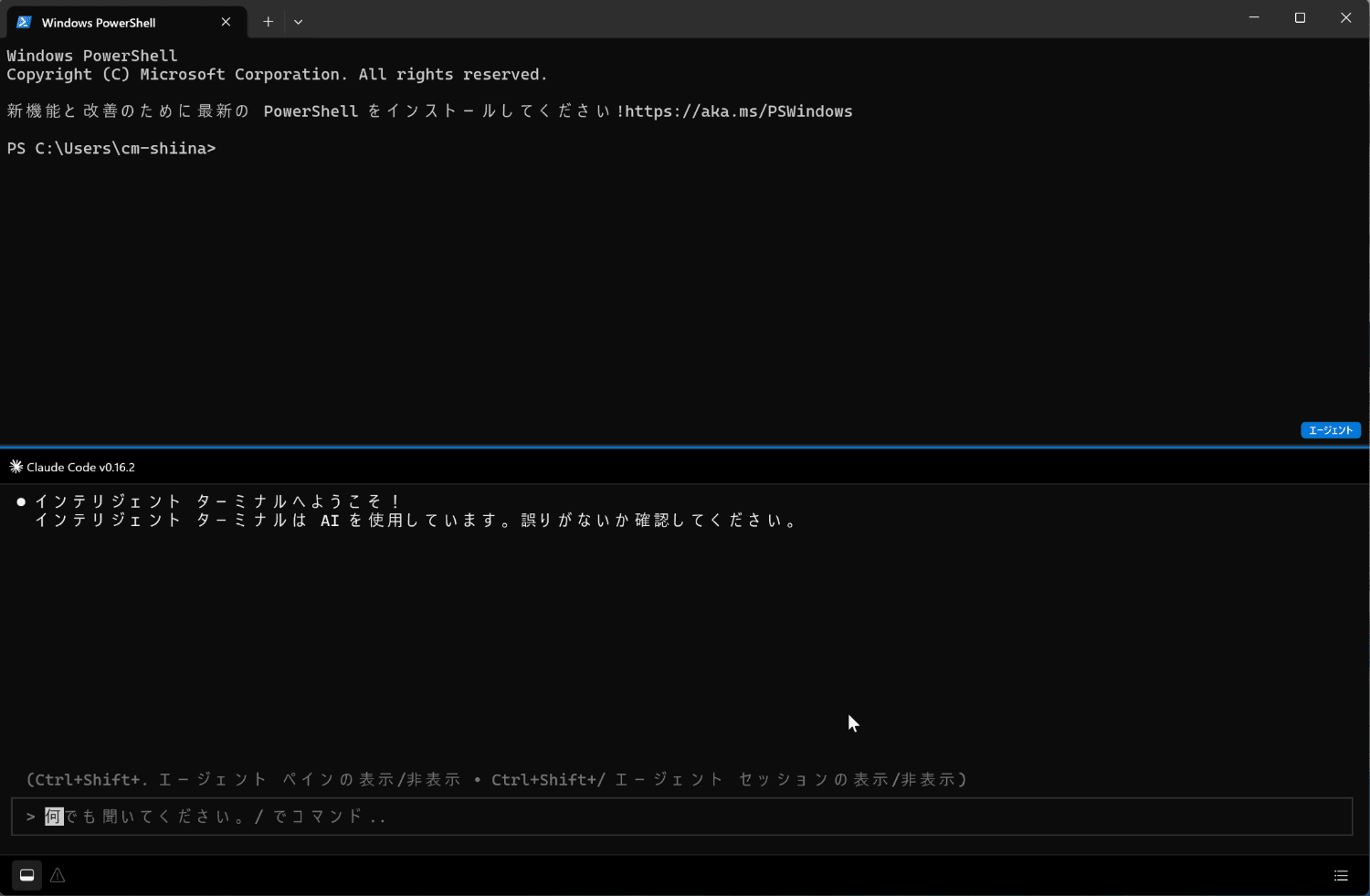Focus the 何でも聞いてください input box
The height and width of the screenshot is (896, 1370).
[681, 817]
